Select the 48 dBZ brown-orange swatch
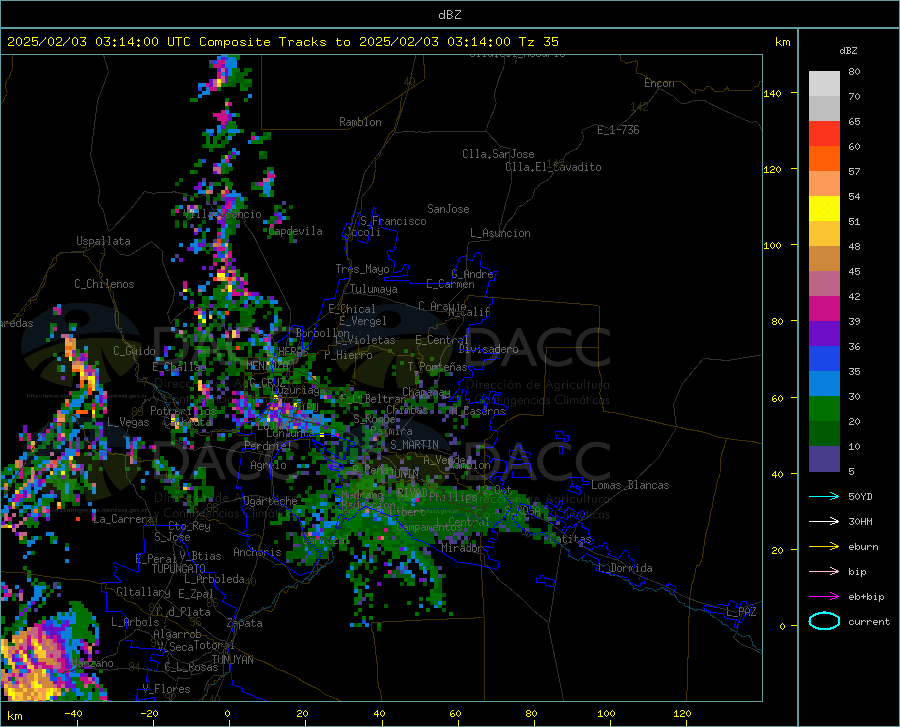Screen dimensions: 900x727 (x=824, y=259)
